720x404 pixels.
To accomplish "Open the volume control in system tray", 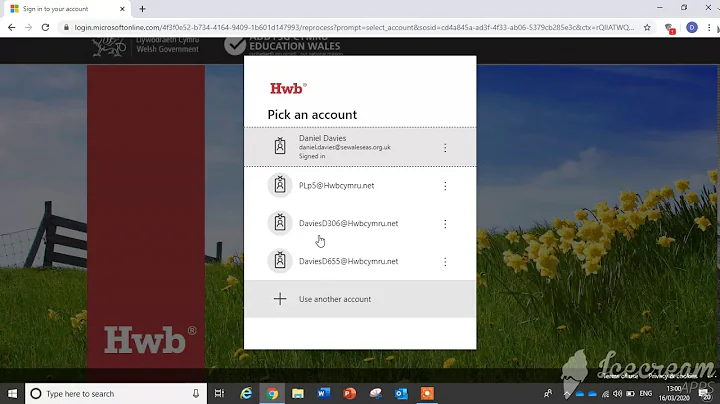I will (618, 393).
